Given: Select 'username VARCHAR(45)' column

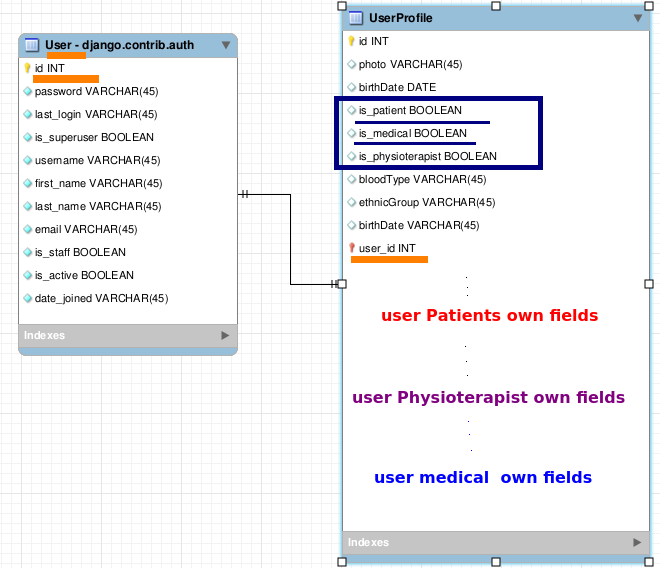Looking at the screenshot, I should (x=98, y=160).
